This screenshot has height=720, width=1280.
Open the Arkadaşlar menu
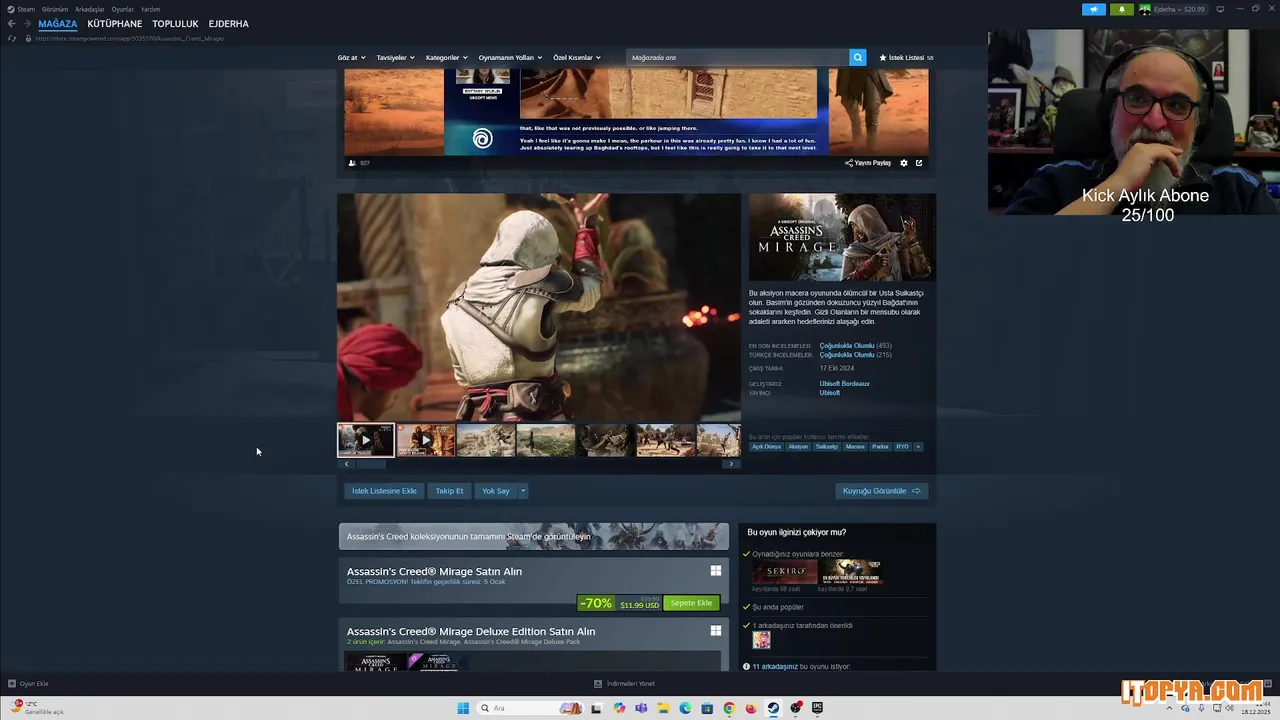(x=90, y=9)
